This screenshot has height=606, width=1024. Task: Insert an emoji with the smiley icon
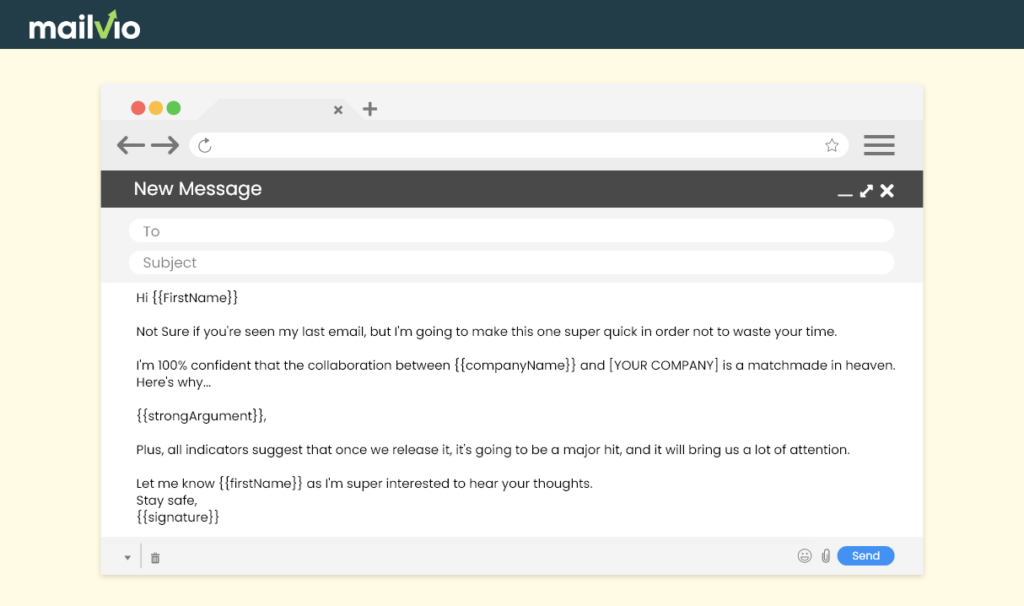coord(805,556)
